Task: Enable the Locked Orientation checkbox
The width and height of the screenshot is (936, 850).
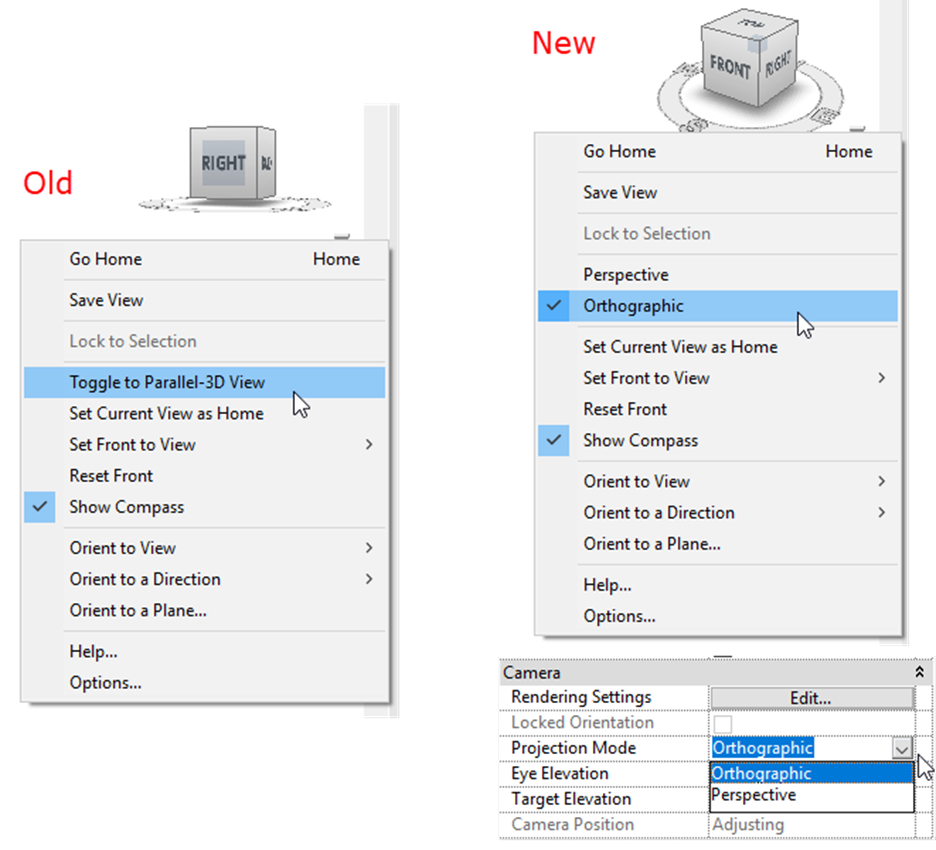Action: tap(721, 723)
